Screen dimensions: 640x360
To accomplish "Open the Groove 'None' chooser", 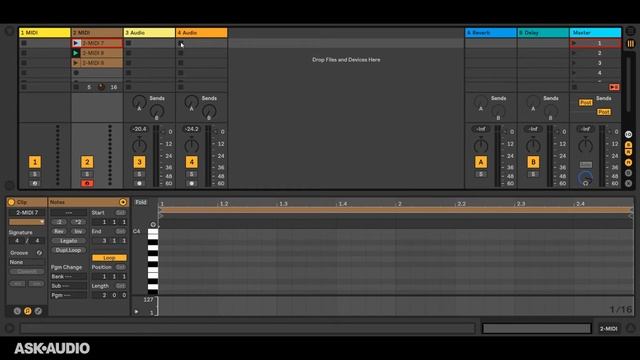I will (x=27, y=262).
